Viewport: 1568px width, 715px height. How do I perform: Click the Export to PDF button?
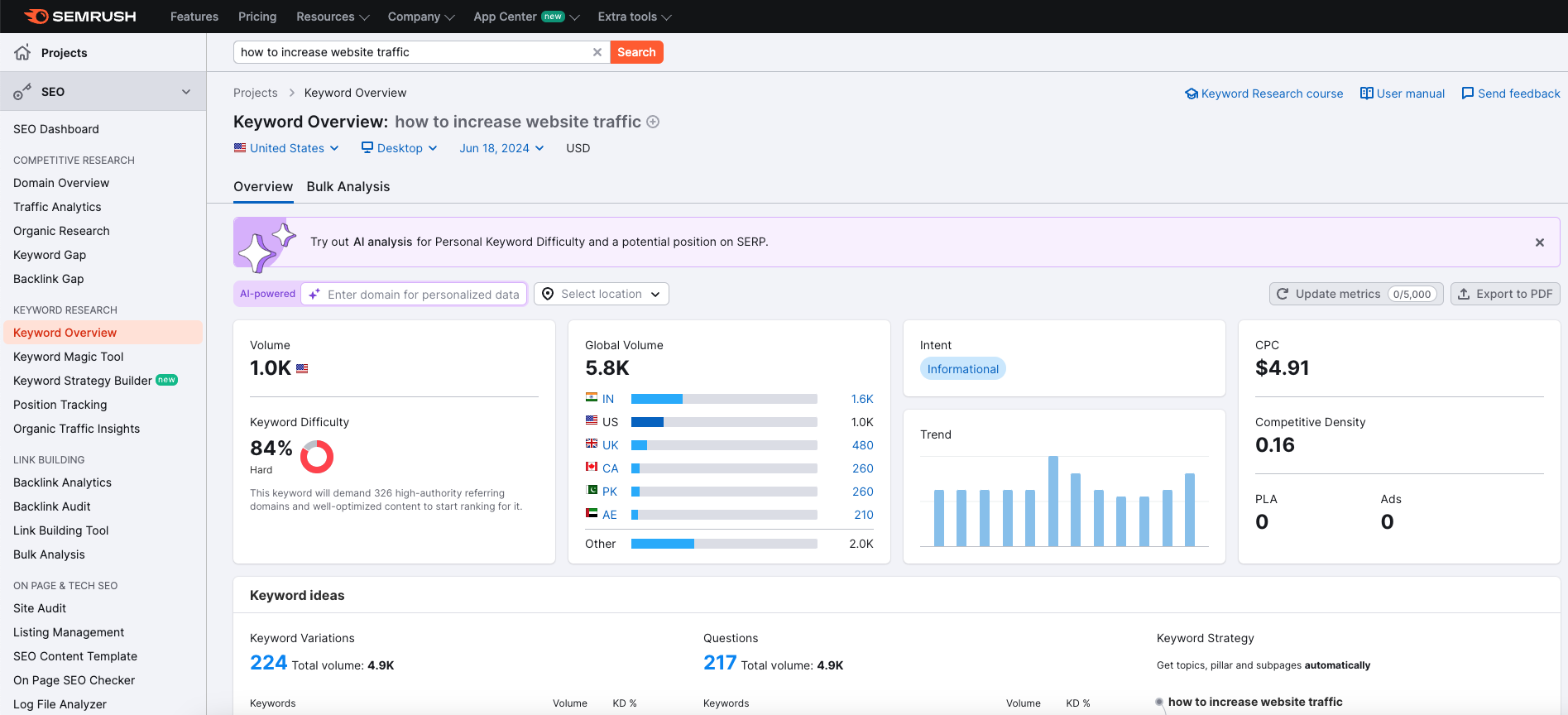pyautogui.click(x=1505, y=294)
